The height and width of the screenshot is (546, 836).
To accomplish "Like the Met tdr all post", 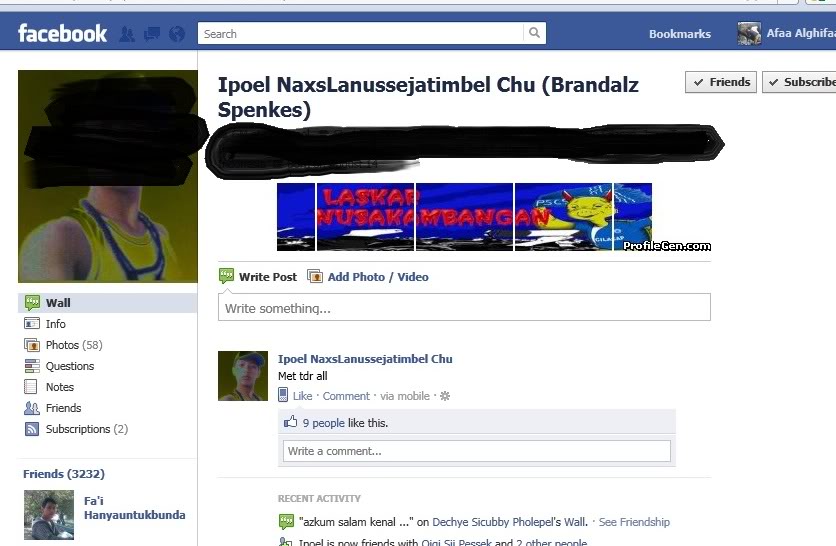I will point(302,396).
